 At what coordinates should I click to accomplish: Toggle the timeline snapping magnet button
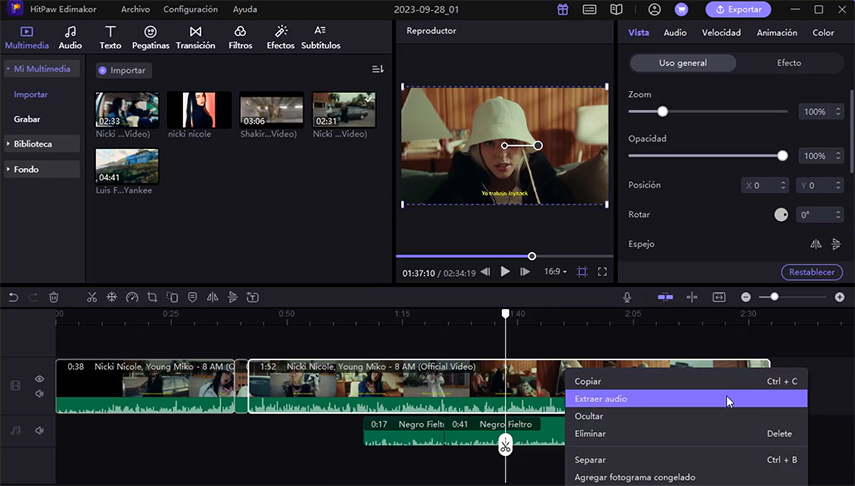click(665, 297)
